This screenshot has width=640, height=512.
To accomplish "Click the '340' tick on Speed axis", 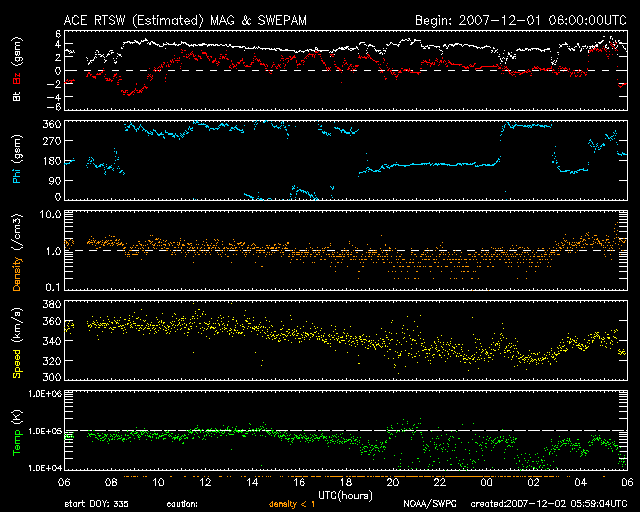I will pyautogui.click(x=52, y=341).
